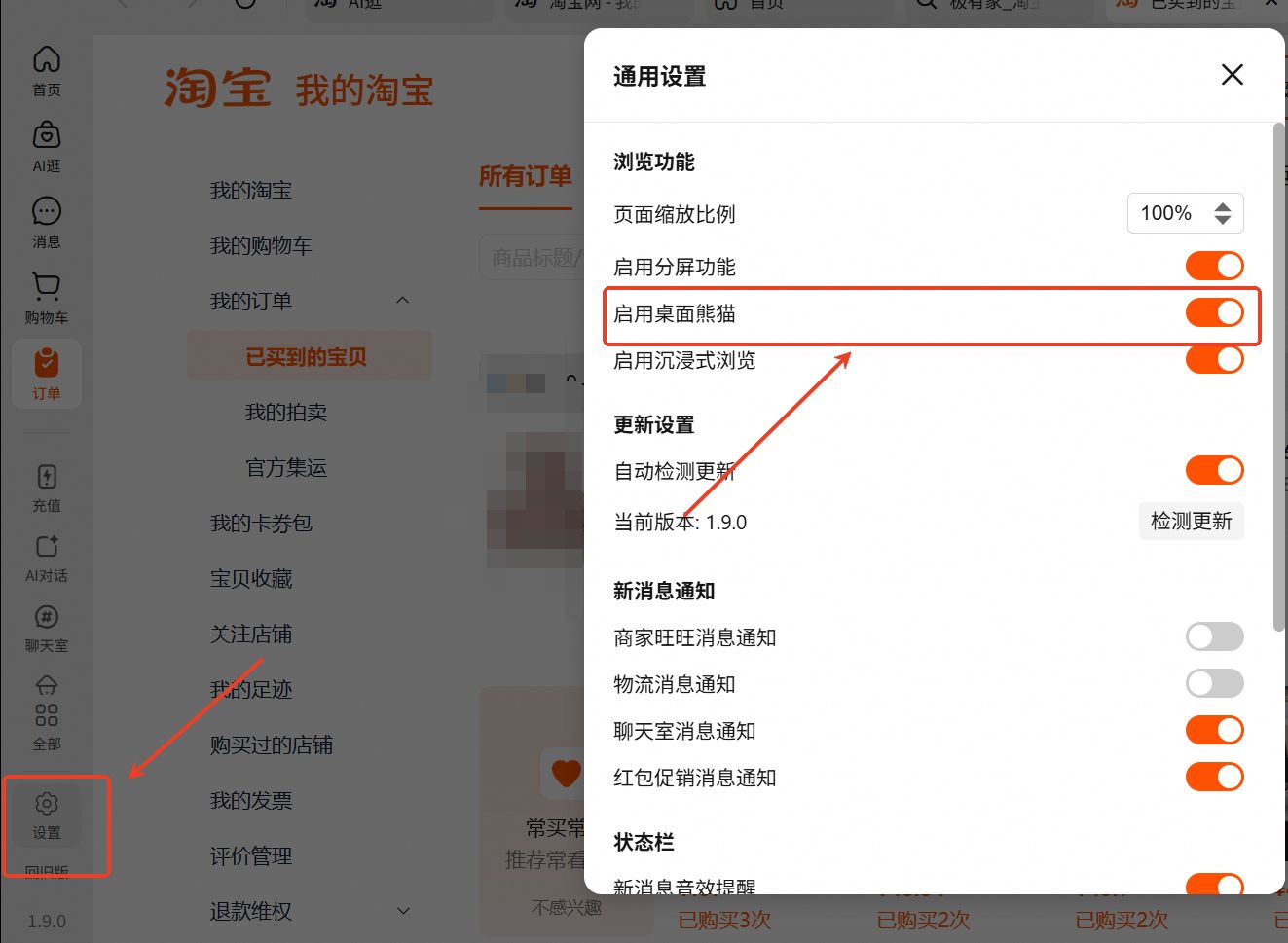Go to the 首页 home icon in sidebar
This screenshot has height=943, width=1288.
click(47, 70)
